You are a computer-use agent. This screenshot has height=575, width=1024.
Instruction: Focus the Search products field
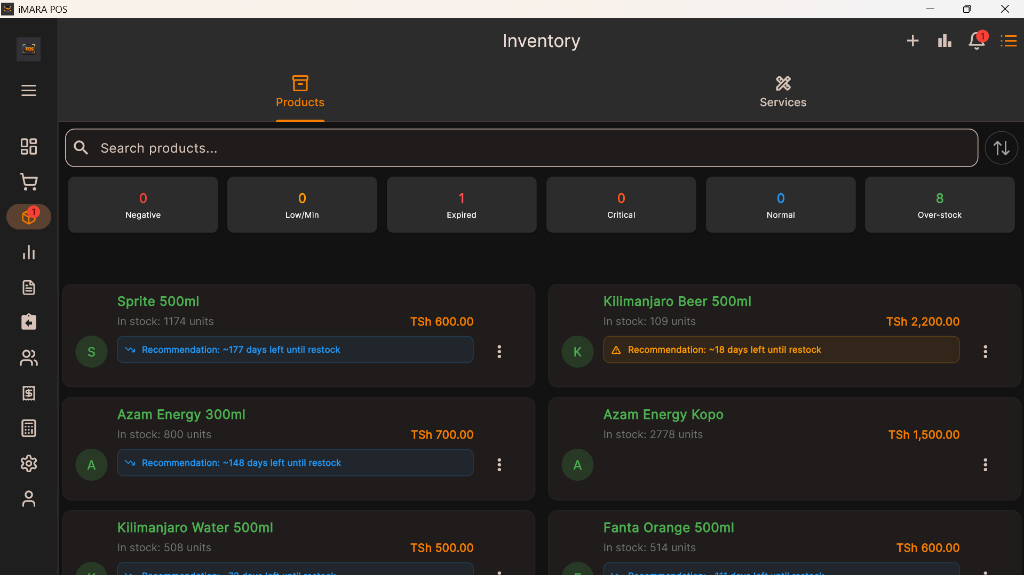(x=521, y=148)
